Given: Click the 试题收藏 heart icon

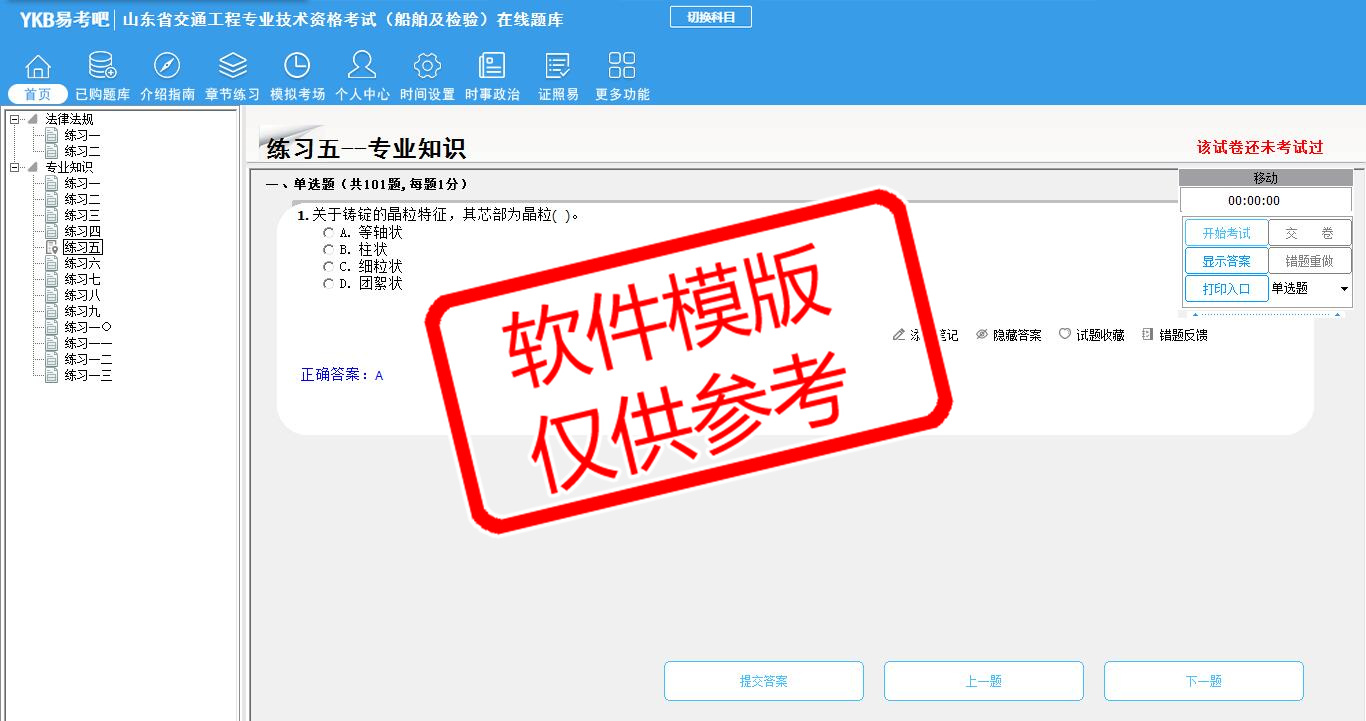Looking at the screenshot, I should pyautogui.click(x=1065, y=335).
